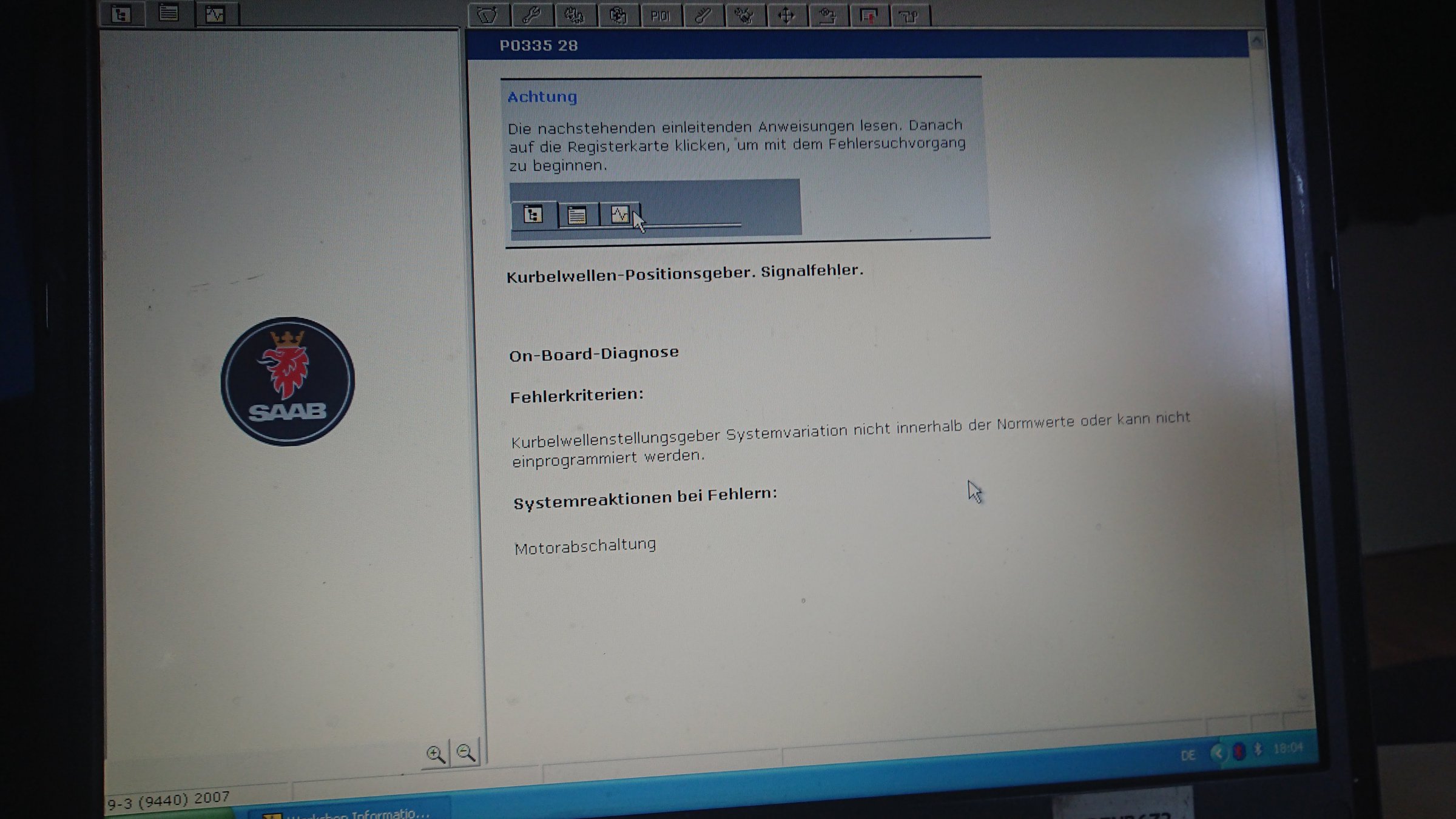
Task: Click the car body section icon
Action: tap(488, 15)
